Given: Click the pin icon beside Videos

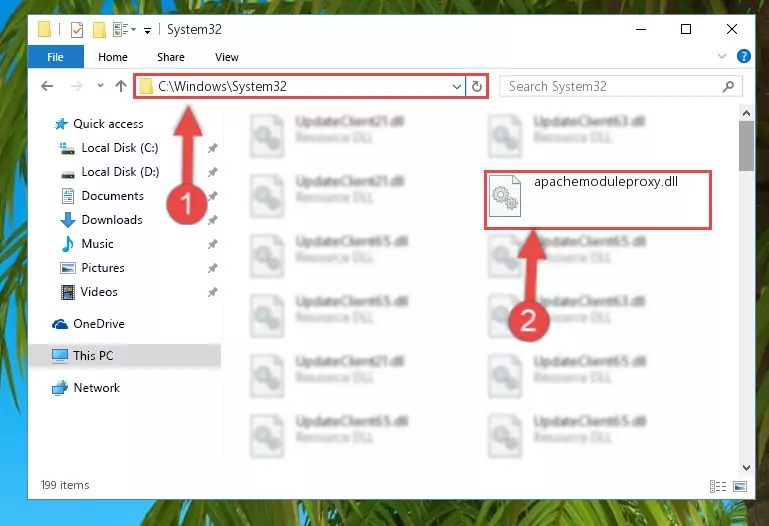Looking at the screenshot, I should coord(212,292).
